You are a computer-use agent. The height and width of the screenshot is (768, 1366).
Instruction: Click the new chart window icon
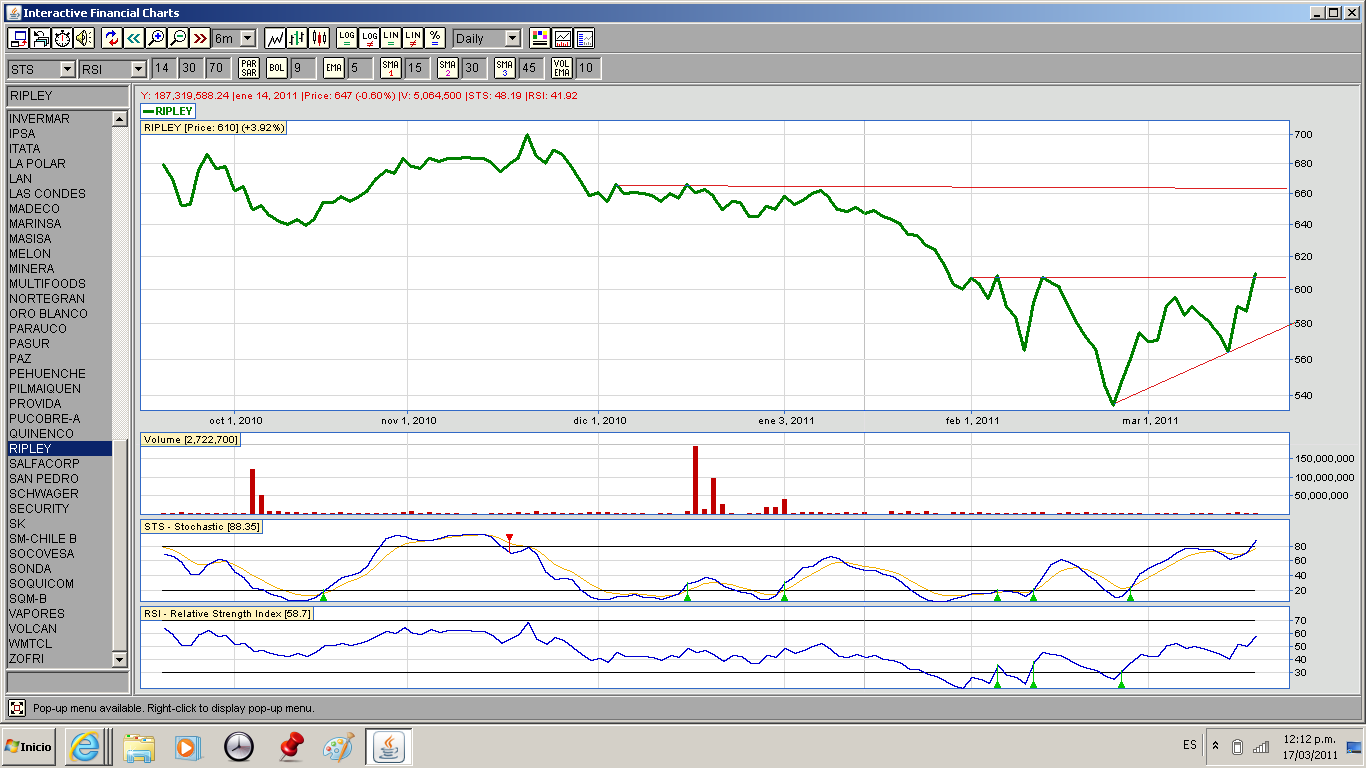click(x=19, y=38)
